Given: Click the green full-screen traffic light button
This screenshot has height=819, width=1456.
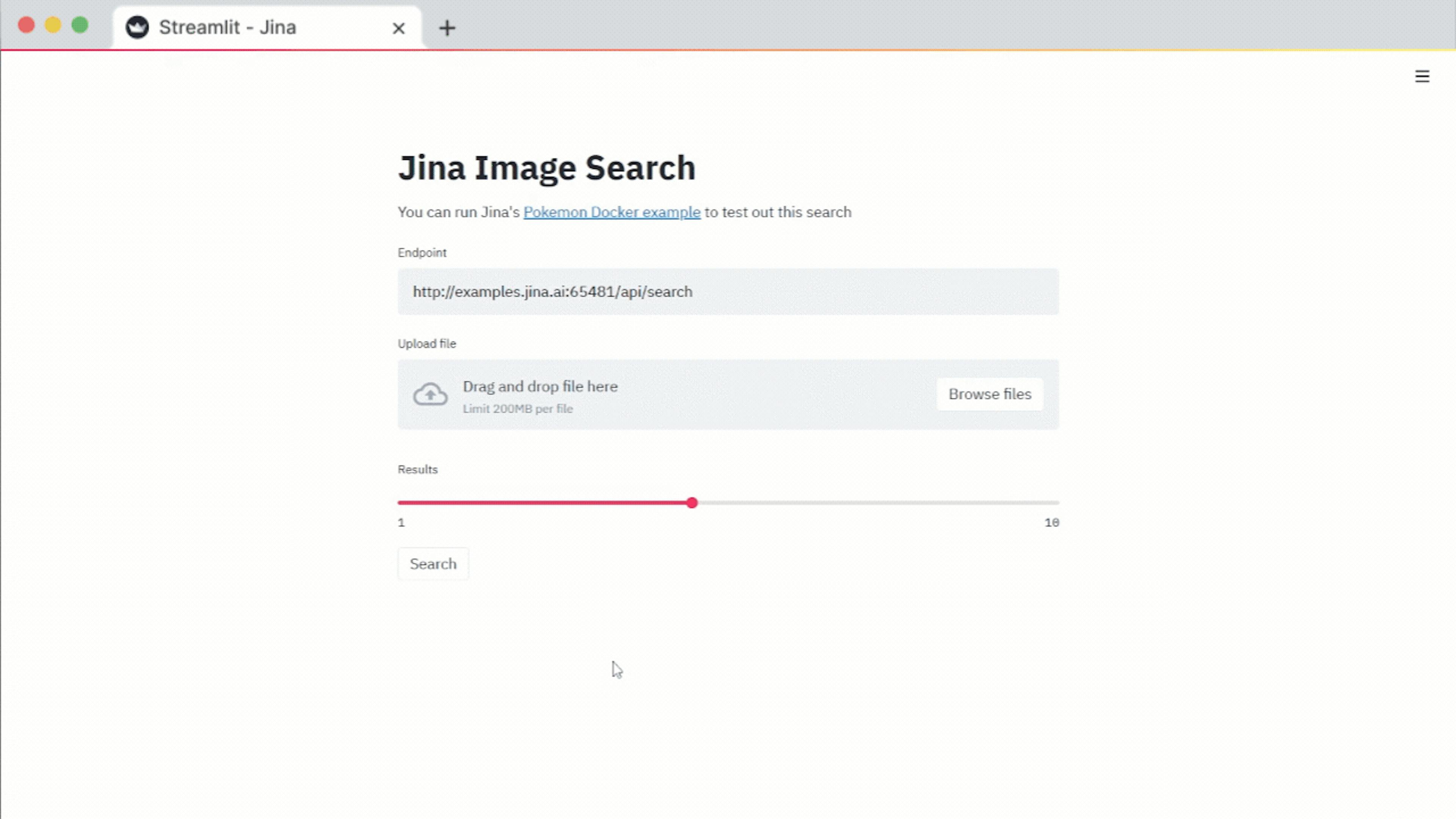Looking at the screenshot, I should click(81, 25).
